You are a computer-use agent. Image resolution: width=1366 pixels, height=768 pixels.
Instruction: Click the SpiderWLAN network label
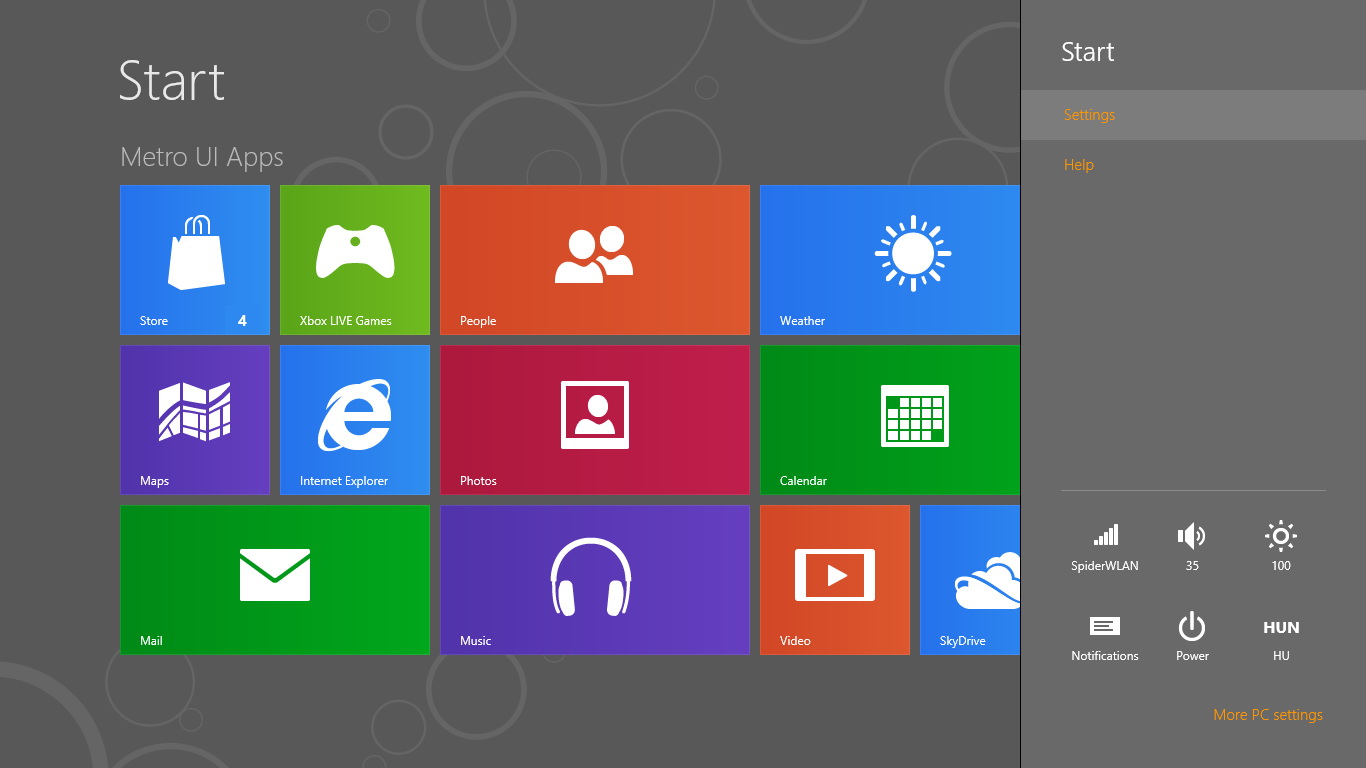[1105, 566]
